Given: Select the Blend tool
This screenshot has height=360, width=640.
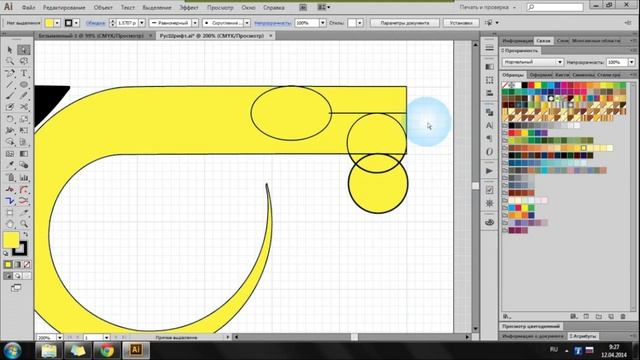Looking at the screenshot, I should (x=24, y=165).
